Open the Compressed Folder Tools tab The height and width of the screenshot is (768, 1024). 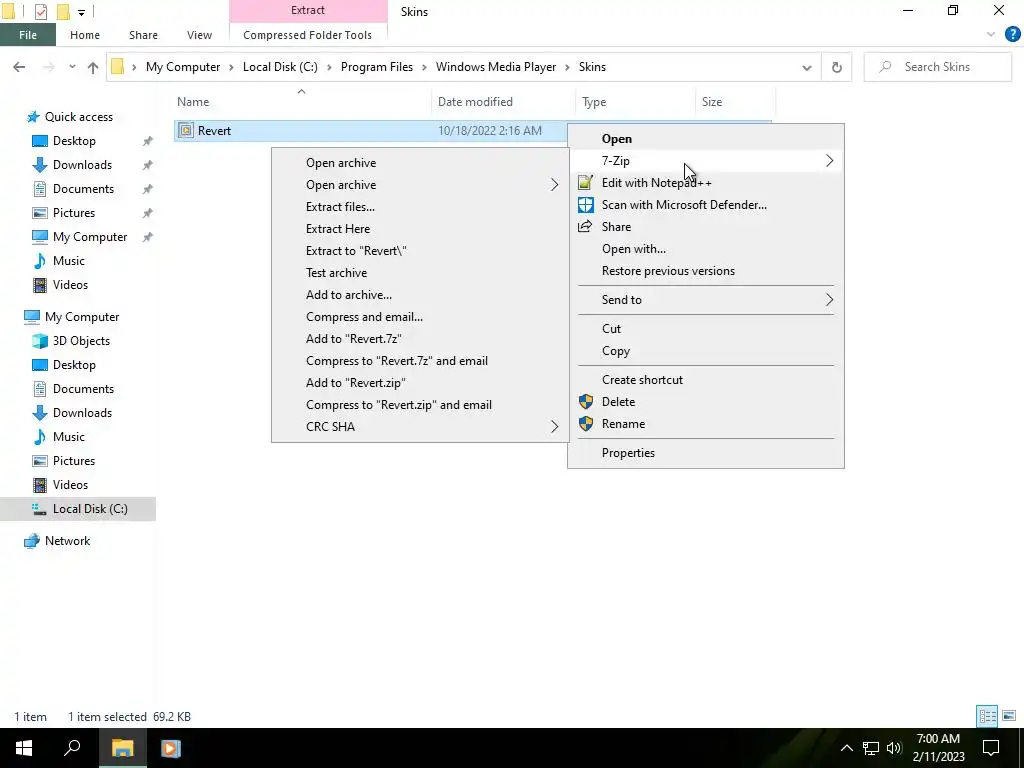(308, 35)
